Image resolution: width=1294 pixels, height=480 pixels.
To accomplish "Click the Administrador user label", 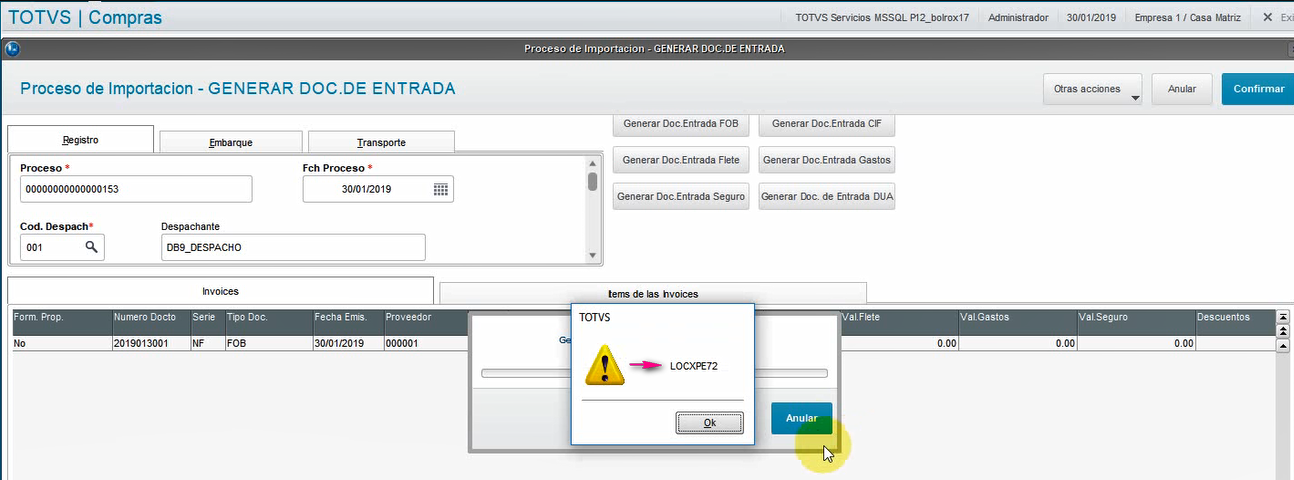I will pos(1018,18).
